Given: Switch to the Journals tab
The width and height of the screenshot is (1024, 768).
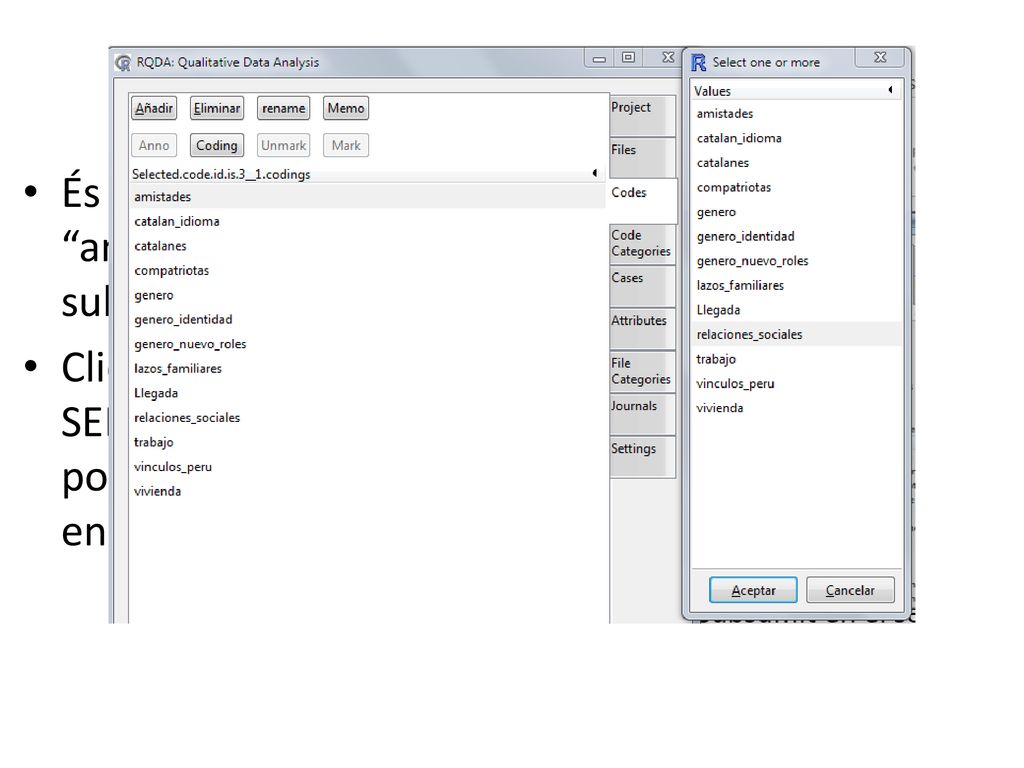Looking at the screenshot, I should click(642, 414).
